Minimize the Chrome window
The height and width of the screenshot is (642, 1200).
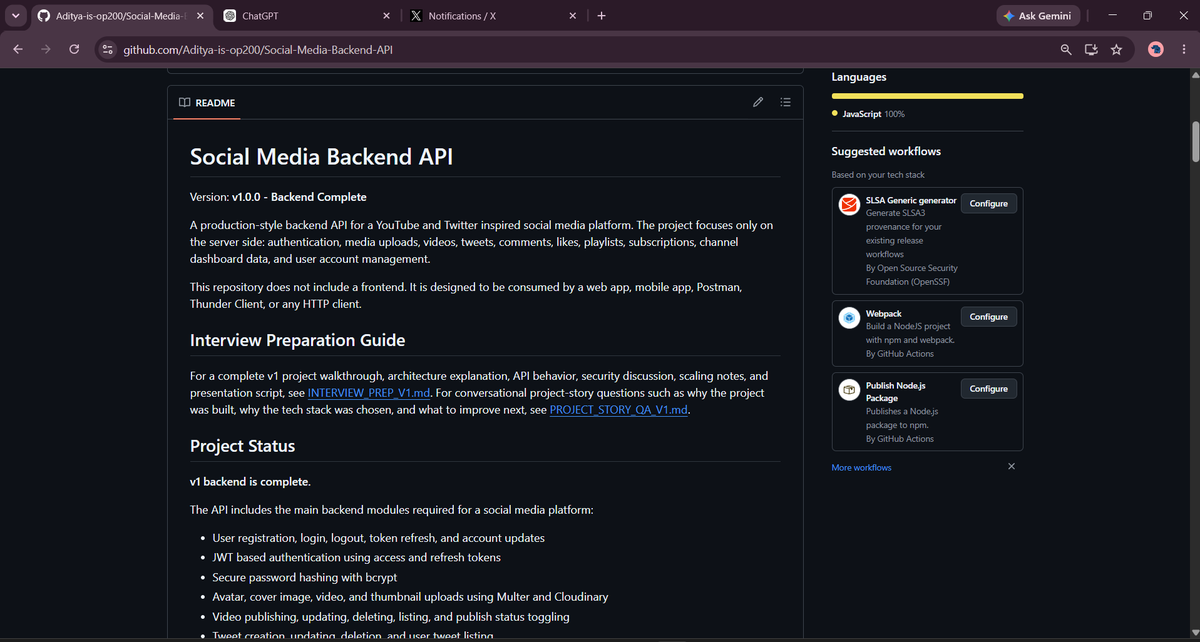[x=1112, y=15]
